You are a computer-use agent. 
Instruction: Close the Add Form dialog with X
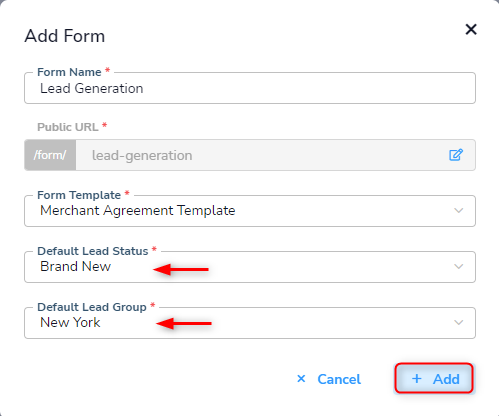471,30
